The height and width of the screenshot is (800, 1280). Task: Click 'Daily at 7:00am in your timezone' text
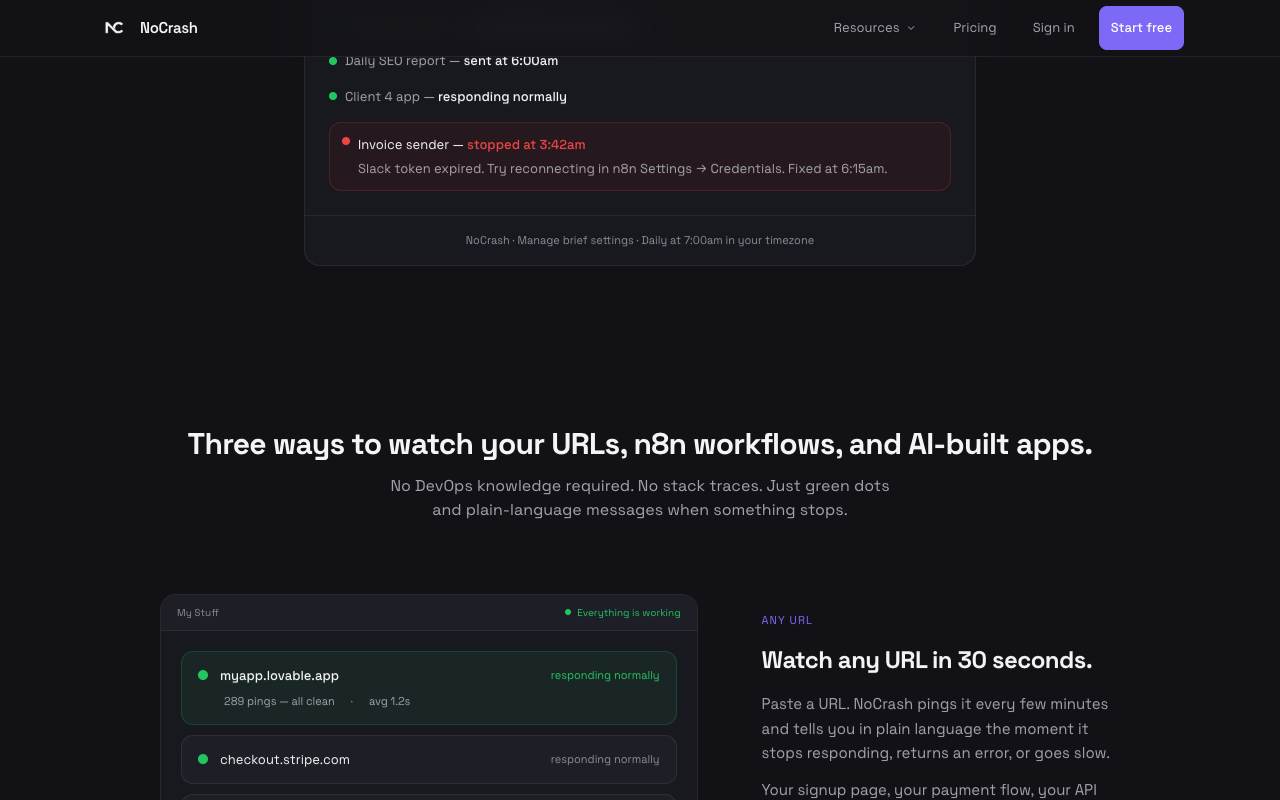pos(727,240)
